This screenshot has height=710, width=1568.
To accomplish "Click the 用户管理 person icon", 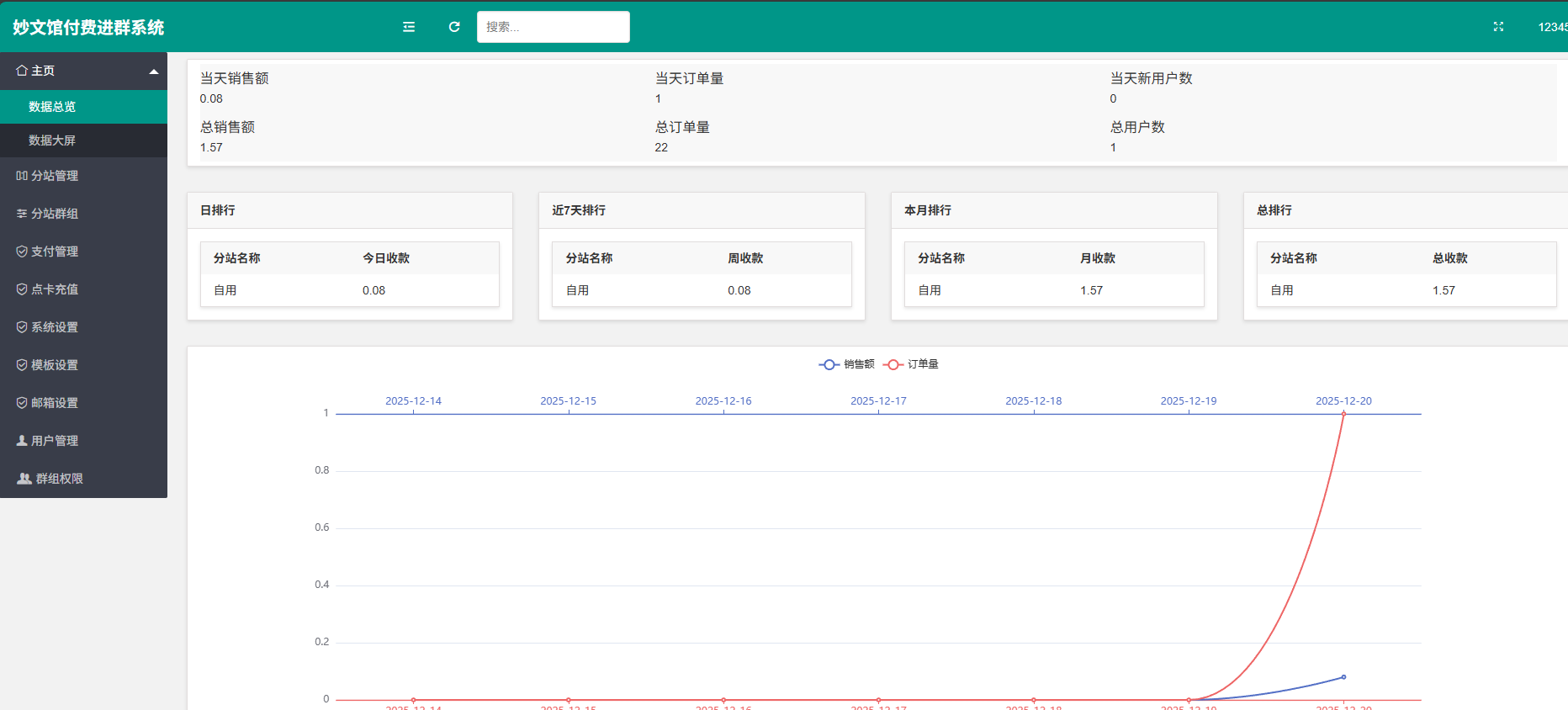I will [x=22, y=441].
